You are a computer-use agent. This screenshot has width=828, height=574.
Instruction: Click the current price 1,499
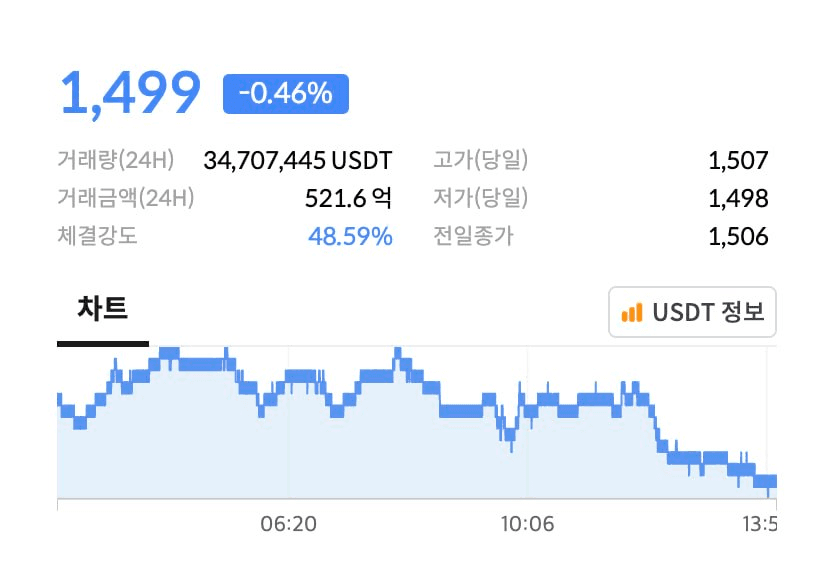[x=130, y=93]
